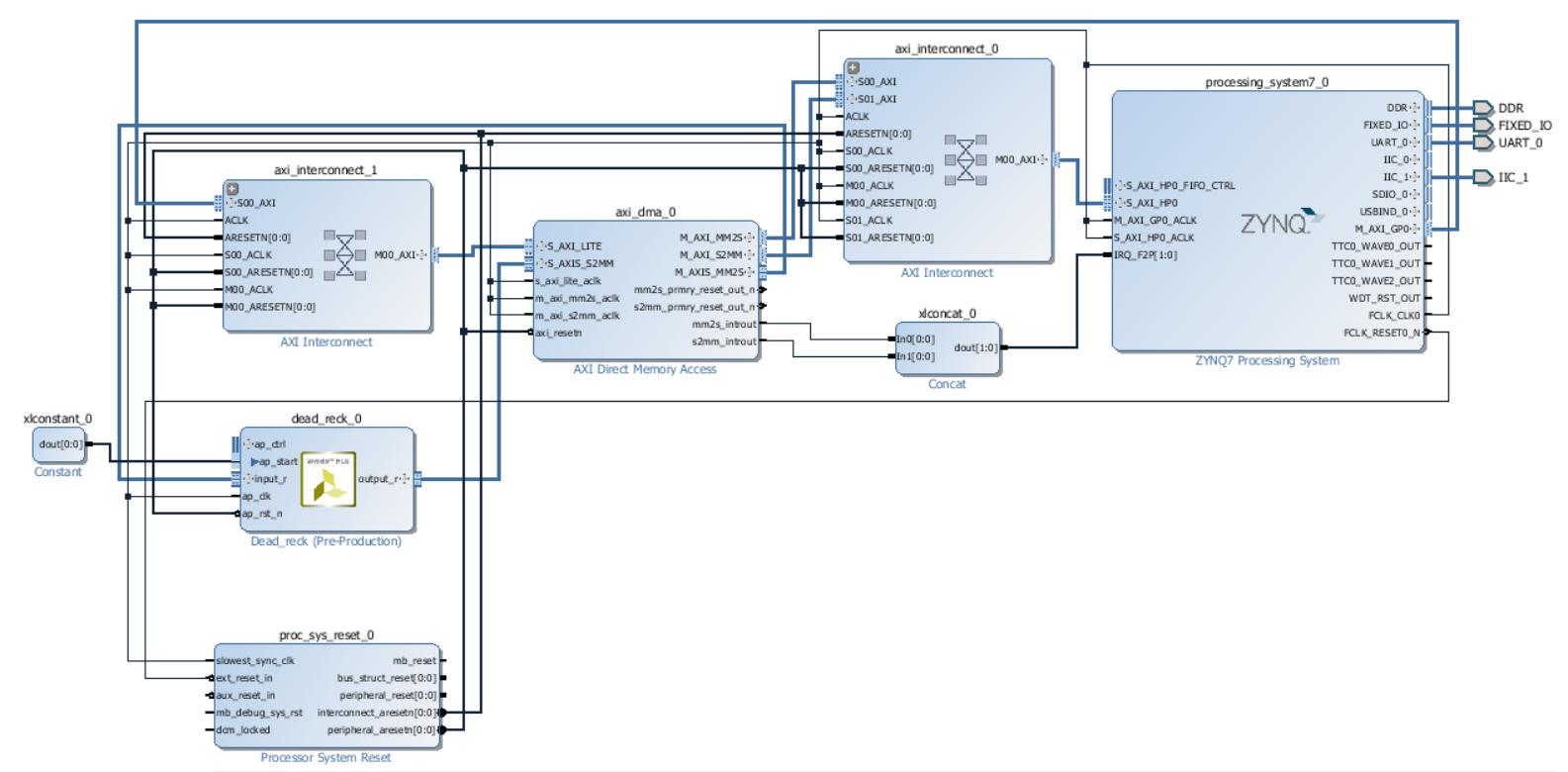1568x772 pixels.
Task: Select interconnect_aresetn[0:0] pin on proc_sys_reset_0
Action: click(x=376, y=713)
